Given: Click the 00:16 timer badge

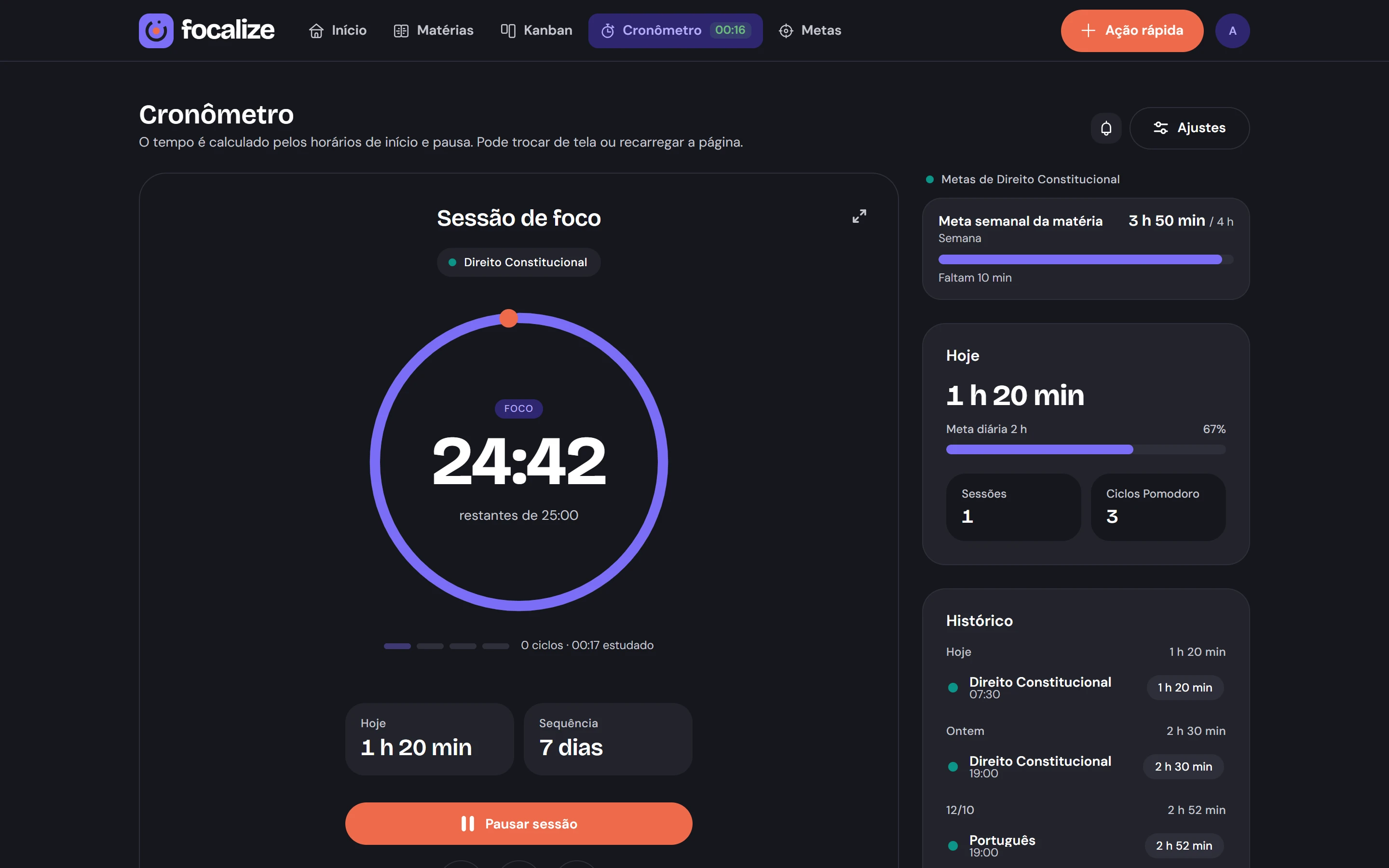Looking at the screenshot, I should pyautogui.click(x=730, y=30).
